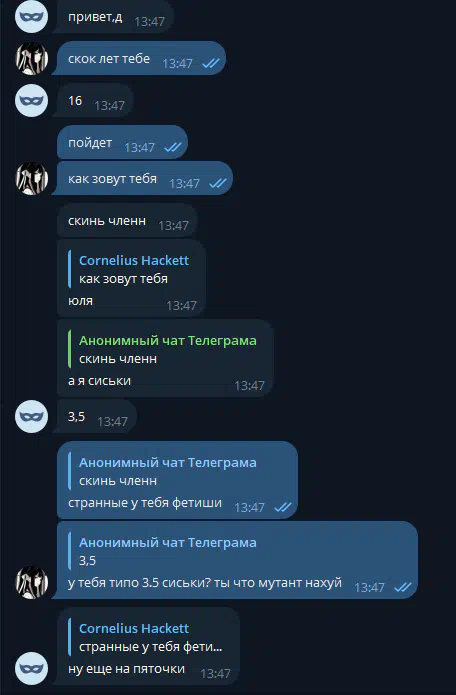Open the anime avatar beside 'скок лет тебе'
This screenshot has height=695, width=456.
(x=31, y=59)
